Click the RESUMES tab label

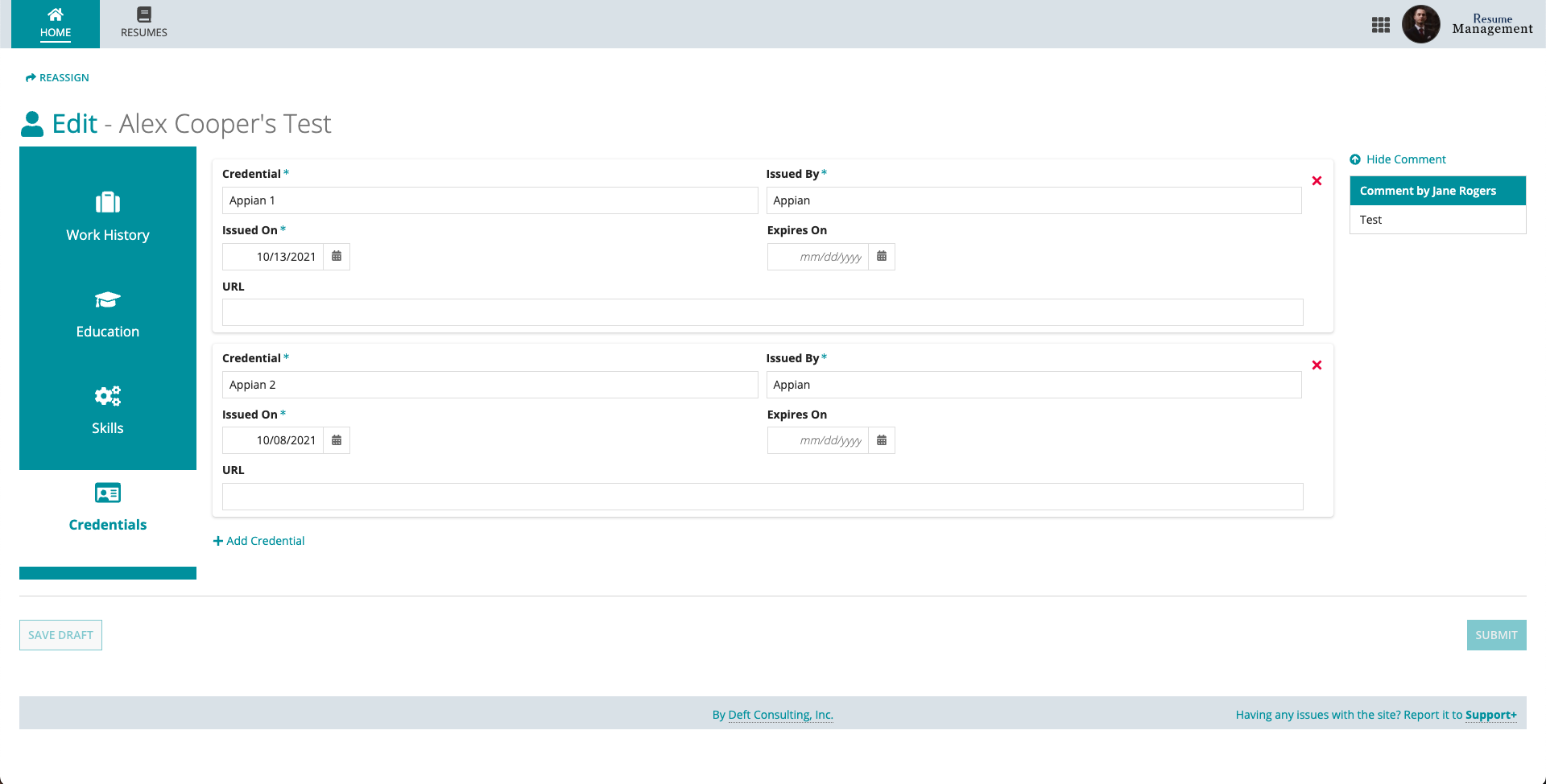(144, 32)
